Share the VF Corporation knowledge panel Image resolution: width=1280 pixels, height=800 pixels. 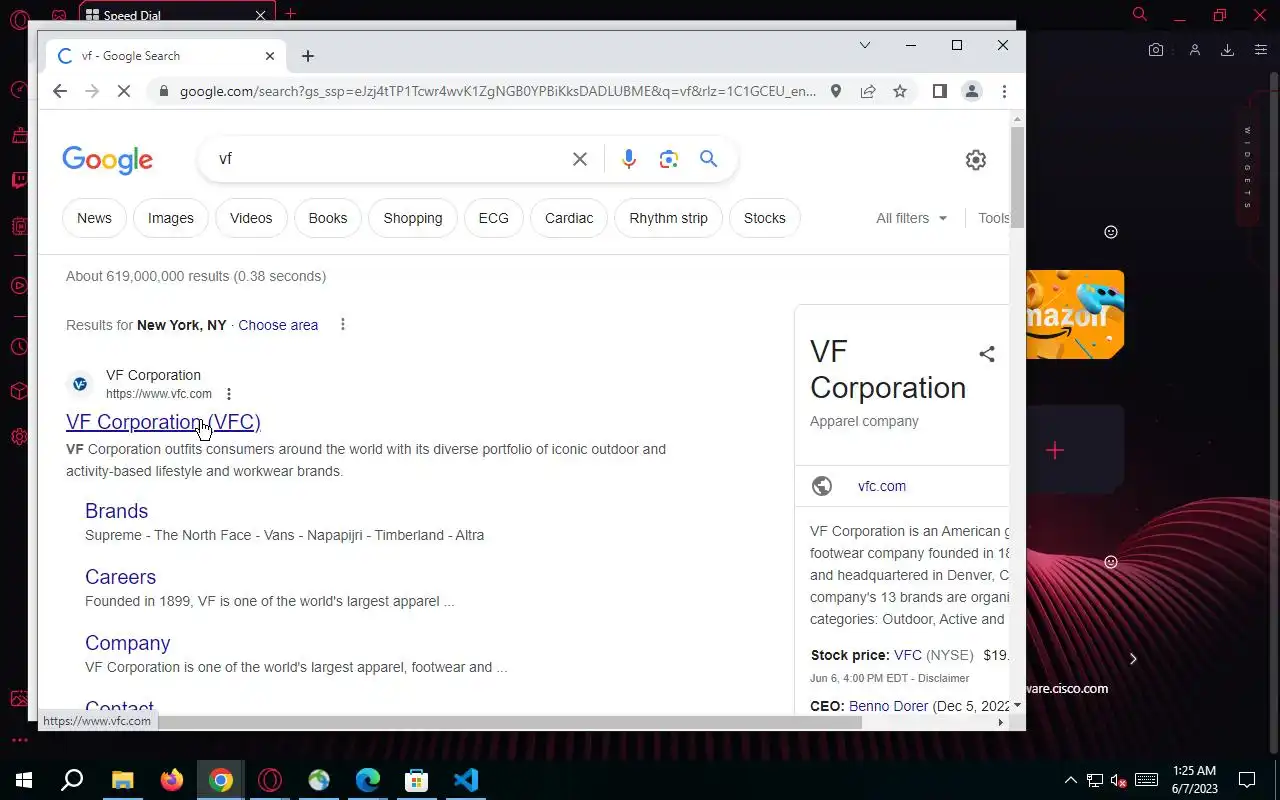point(987,354)
